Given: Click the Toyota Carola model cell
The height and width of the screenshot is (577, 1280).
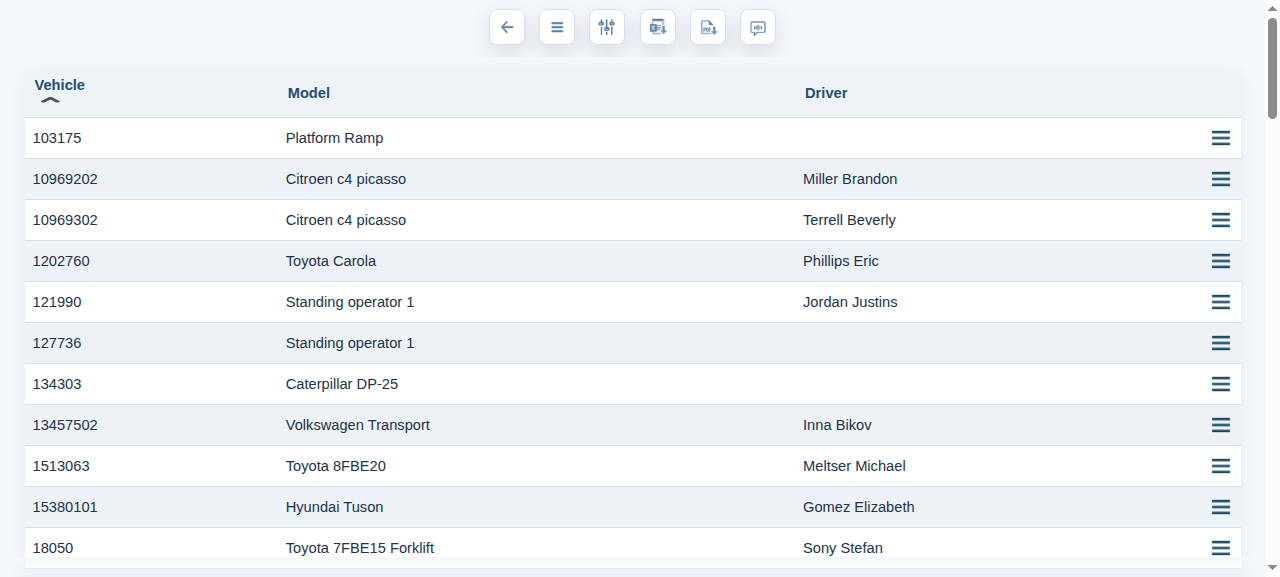Looking at the screenshot, I should point(331,261).
